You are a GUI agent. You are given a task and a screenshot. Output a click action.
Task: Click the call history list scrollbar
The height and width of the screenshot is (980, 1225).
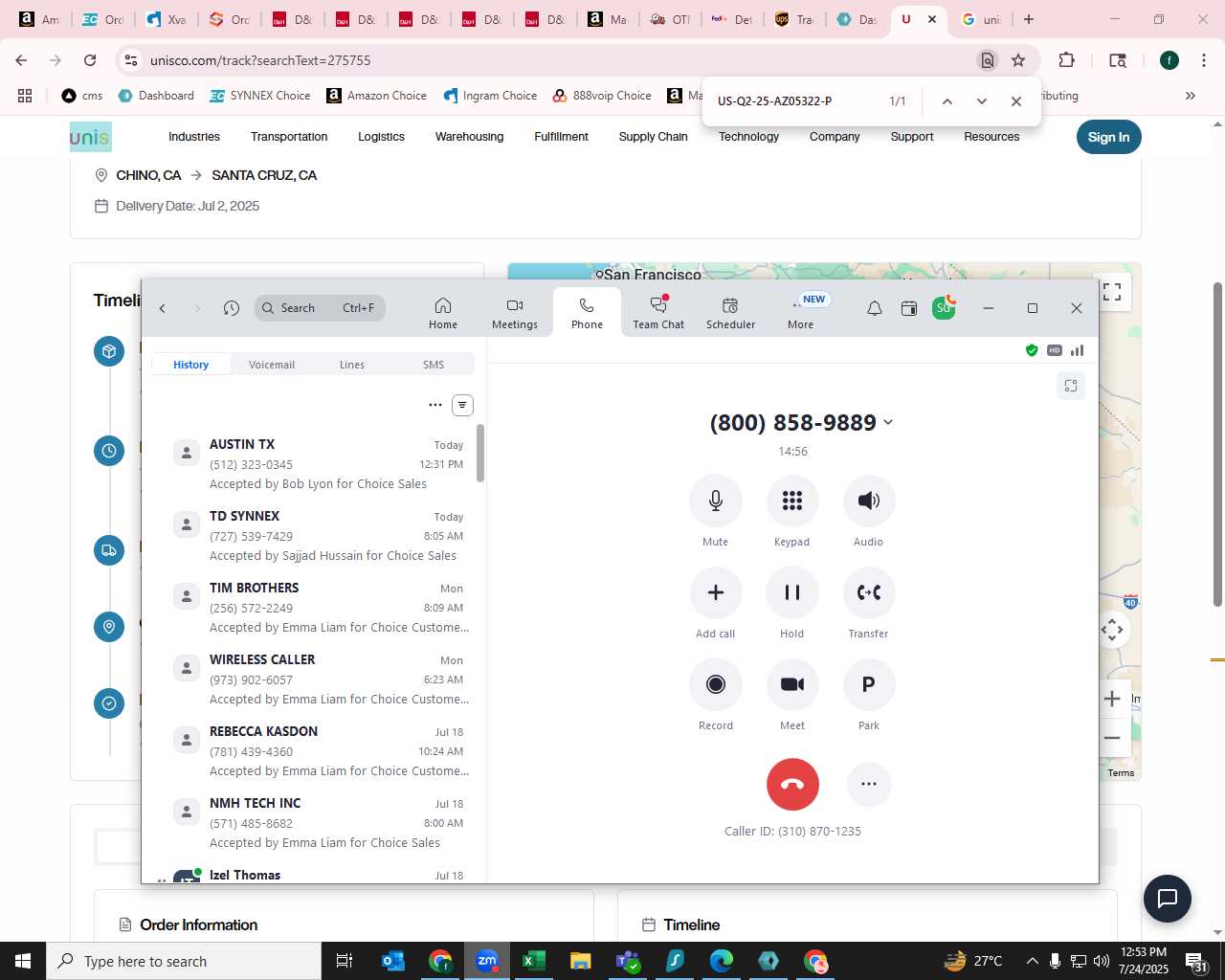(x=479, y=453)
